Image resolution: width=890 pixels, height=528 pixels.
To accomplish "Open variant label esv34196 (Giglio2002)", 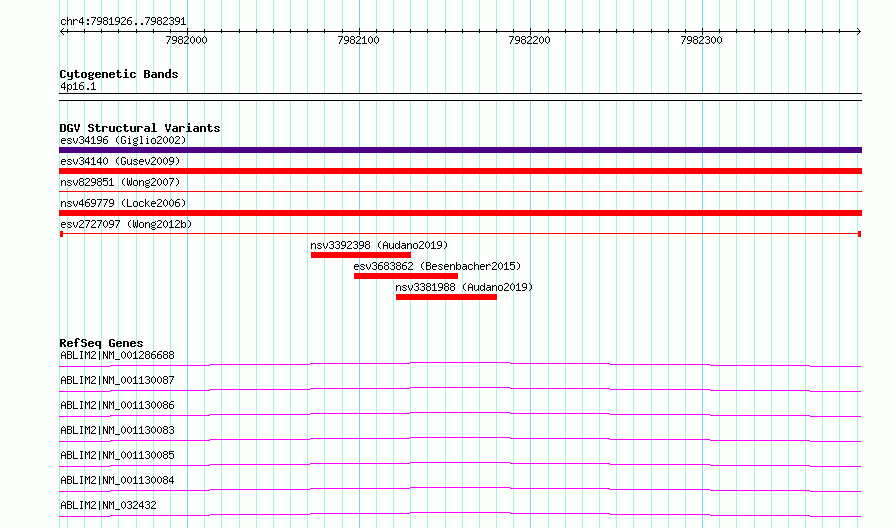I will click(x=123, y=140).
